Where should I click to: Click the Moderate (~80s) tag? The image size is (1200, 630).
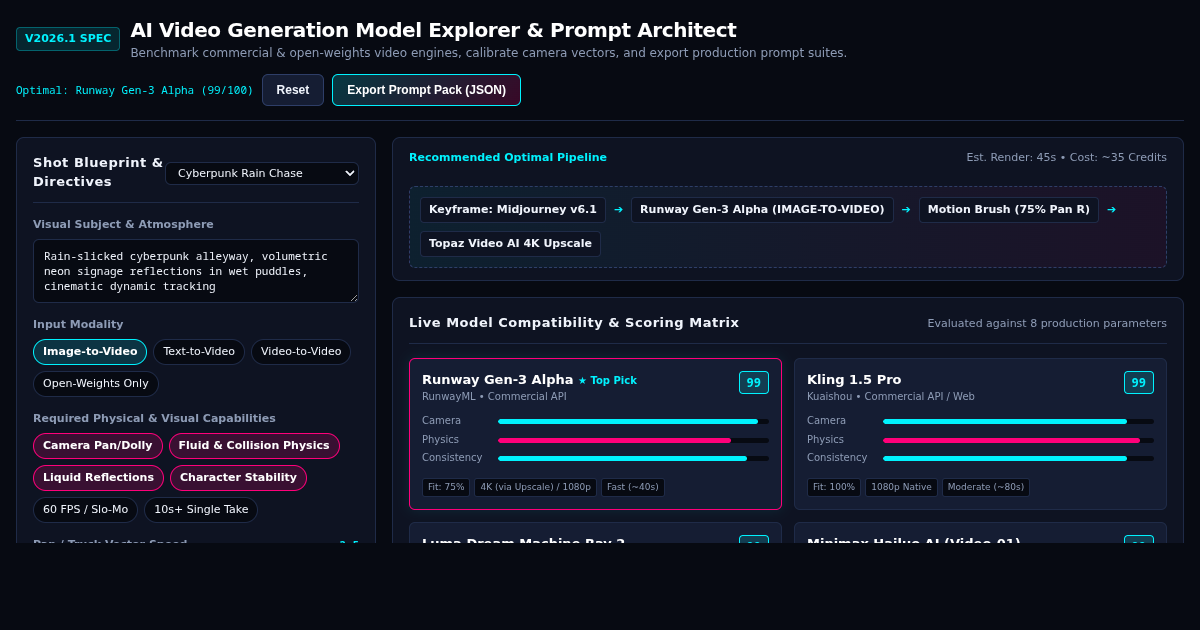point(986,488)
